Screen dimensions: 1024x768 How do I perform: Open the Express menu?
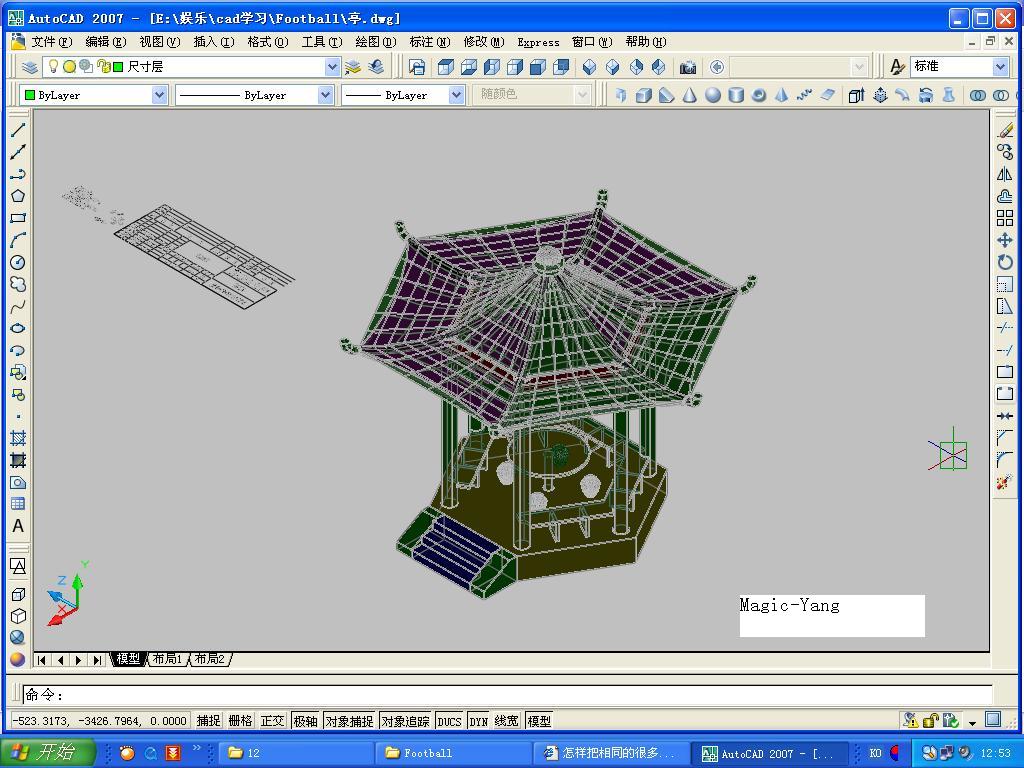click(x=538, y=42)
